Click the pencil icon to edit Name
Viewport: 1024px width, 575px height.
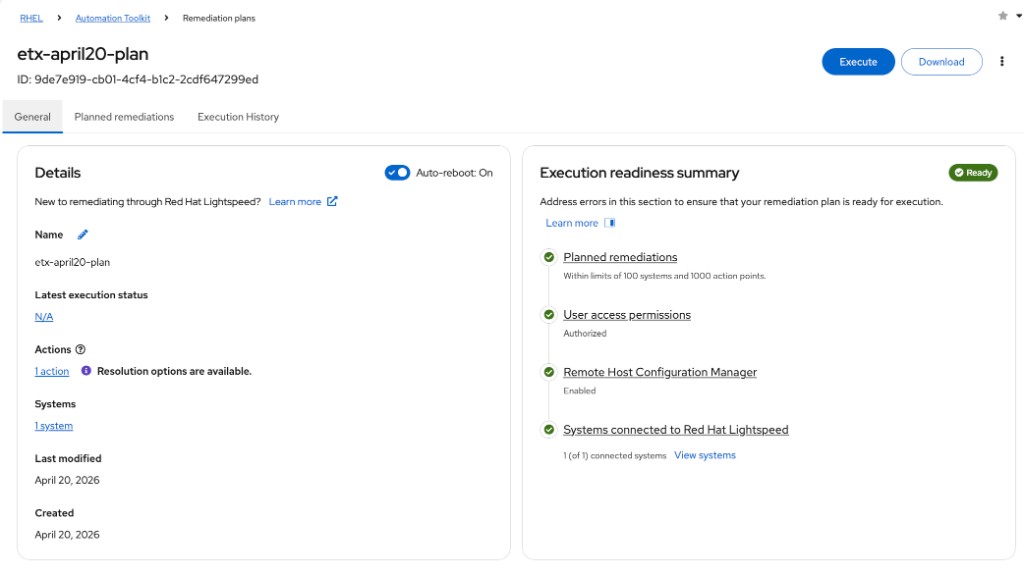tap(82, 235)
